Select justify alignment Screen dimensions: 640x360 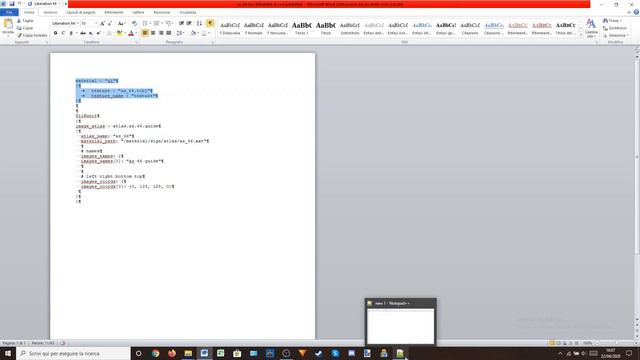pos(169,33)
